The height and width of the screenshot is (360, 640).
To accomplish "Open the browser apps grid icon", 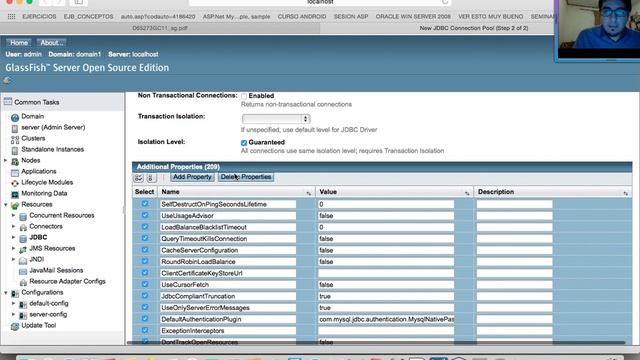I will tap(11, 16).
